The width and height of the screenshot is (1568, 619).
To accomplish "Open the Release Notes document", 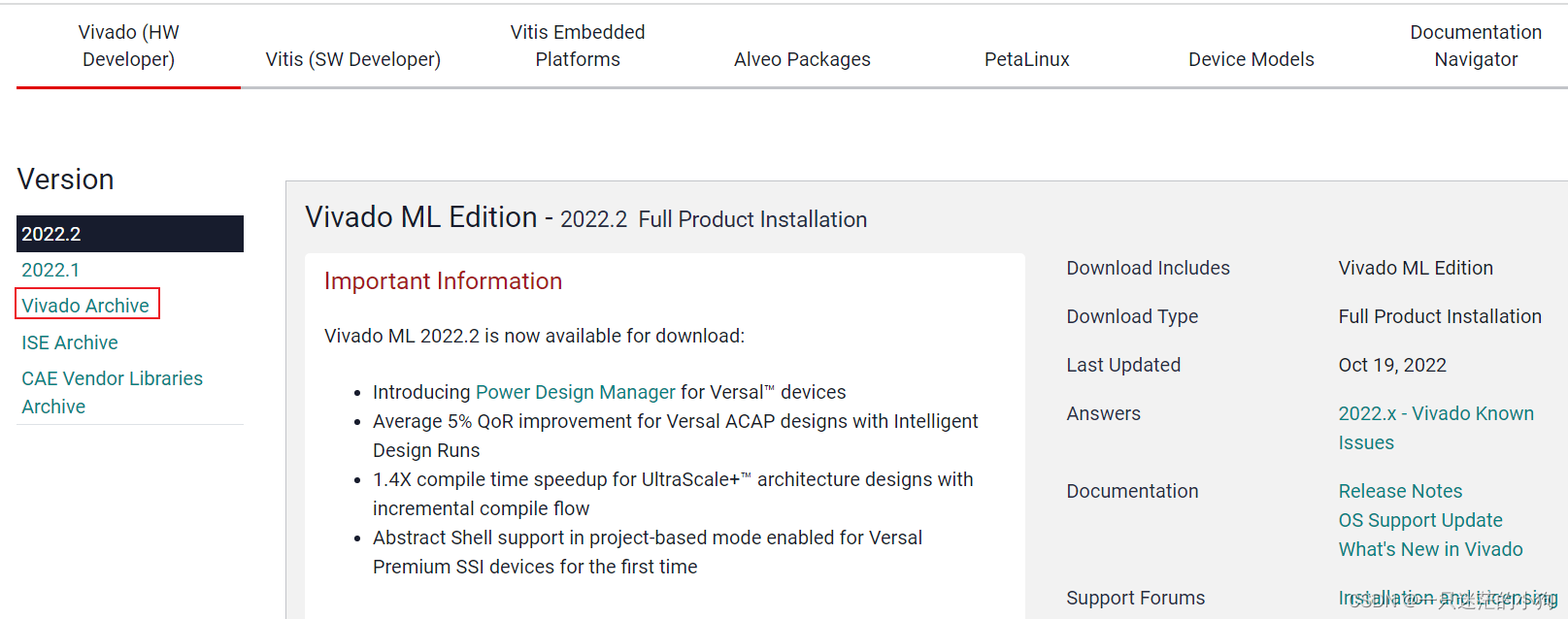I will [x=1399, y=490].
